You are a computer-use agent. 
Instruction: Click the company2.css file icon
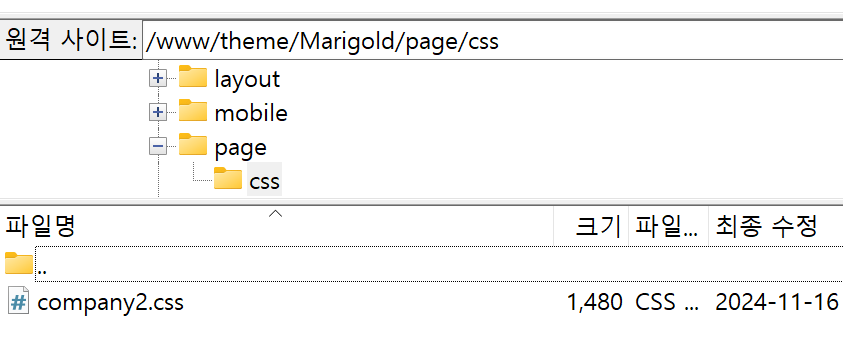point(18,301)
